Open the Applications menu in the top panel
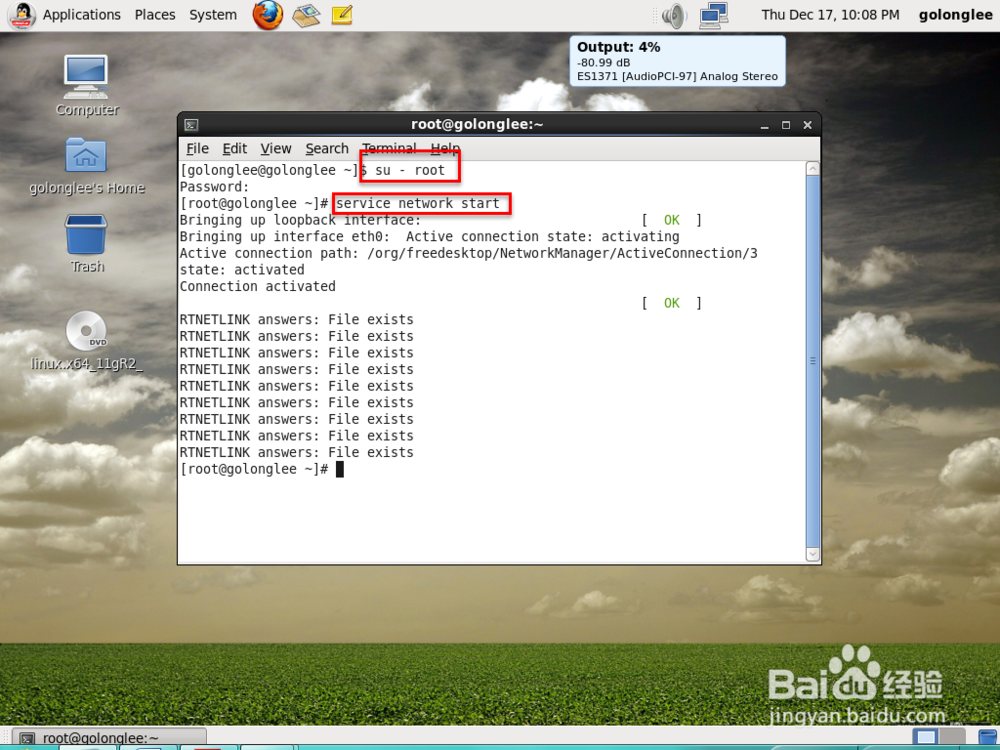The width and height of the screenshot is (1000, 750). coord(81,14)
